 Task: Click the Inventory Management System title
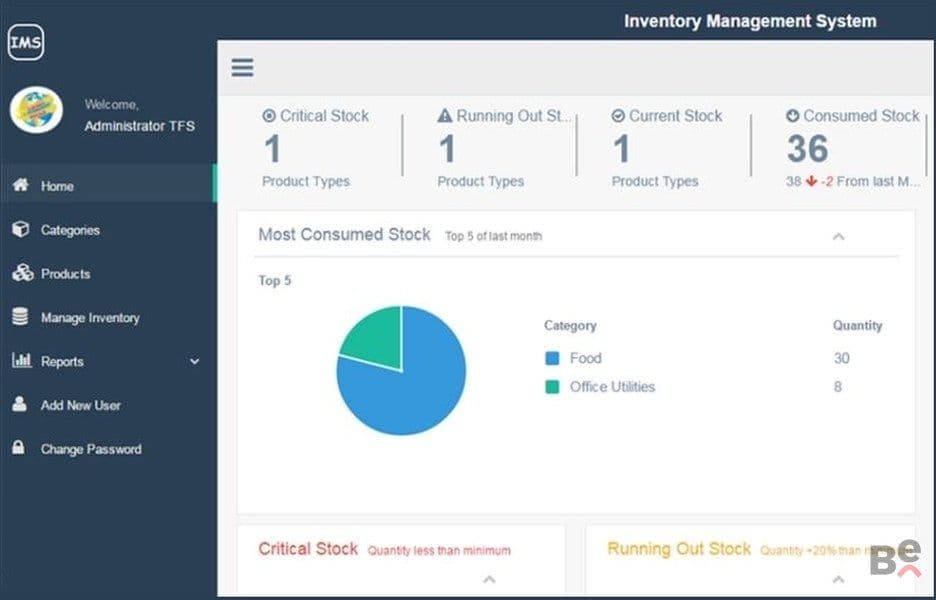750,21
